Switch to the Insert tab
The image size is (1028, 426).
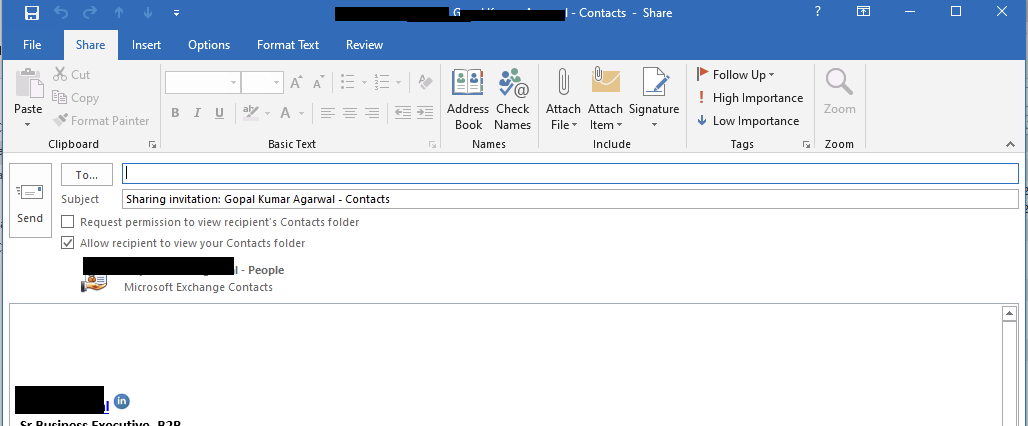pyautogui.click(x=146, y=45)
